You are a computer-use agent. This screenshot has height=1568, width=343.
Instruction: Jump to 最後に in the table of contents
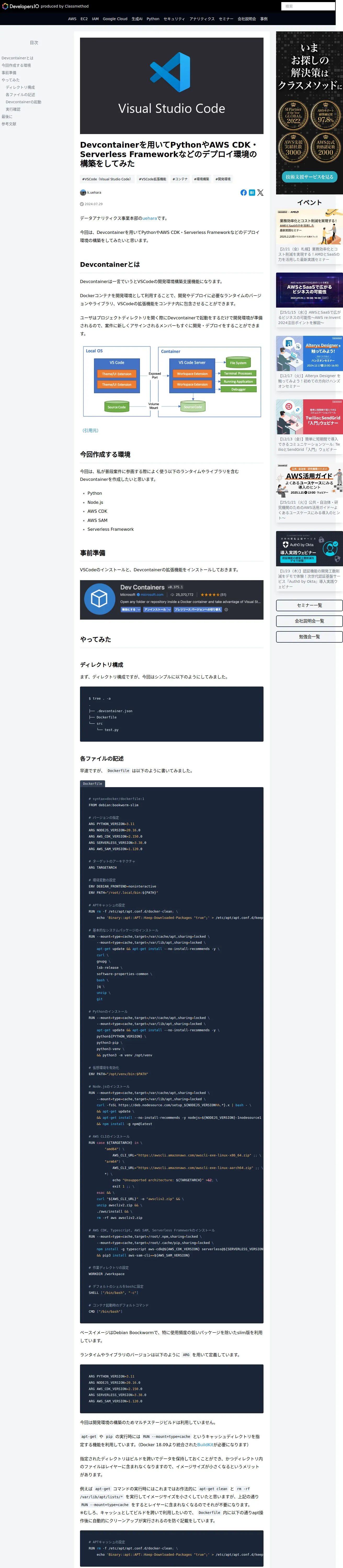(7, 116)
